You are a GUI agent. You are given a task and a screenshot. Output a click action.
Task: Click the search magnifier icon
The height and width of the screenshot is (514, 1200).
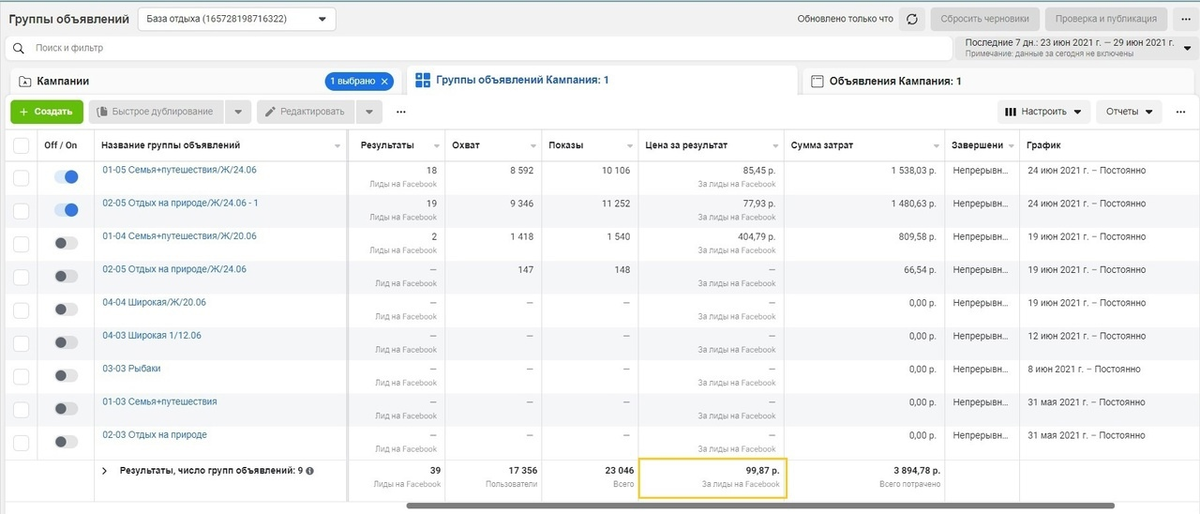[19, 47]
